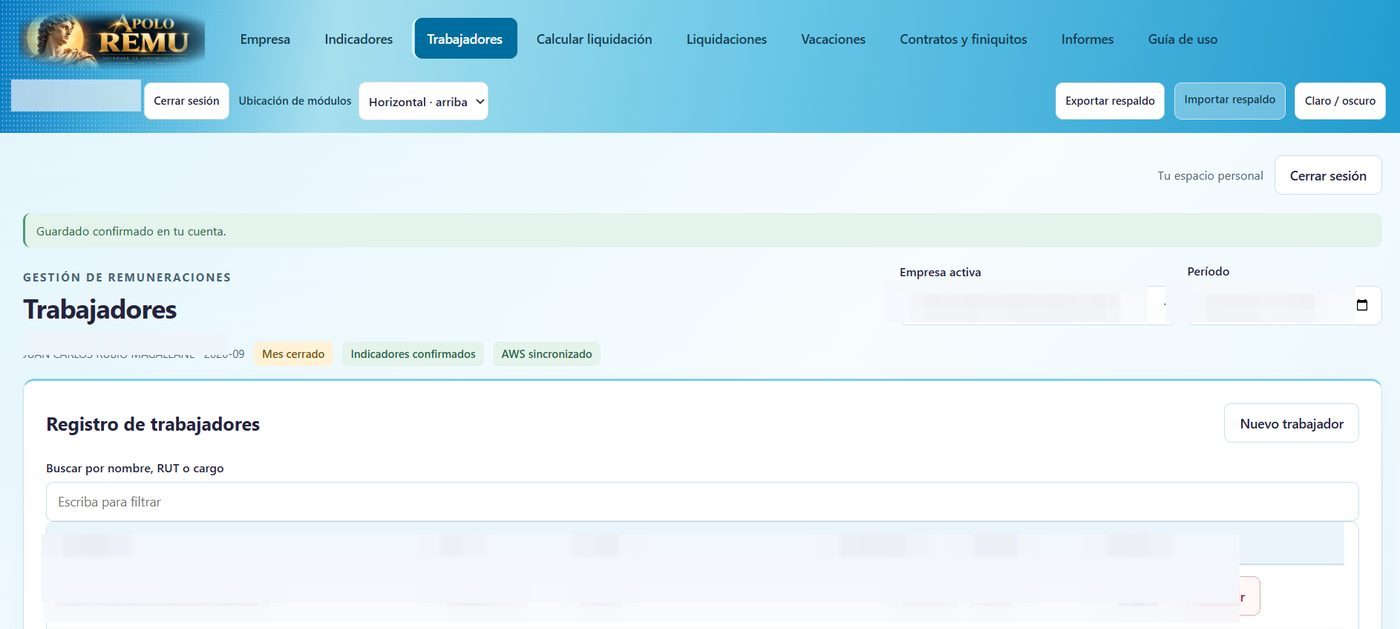The height and width of the screenshot is (629, 1400).
Task: Click Cerrar sesión next to Tu espacio personal
Action: click(1328, 175)
